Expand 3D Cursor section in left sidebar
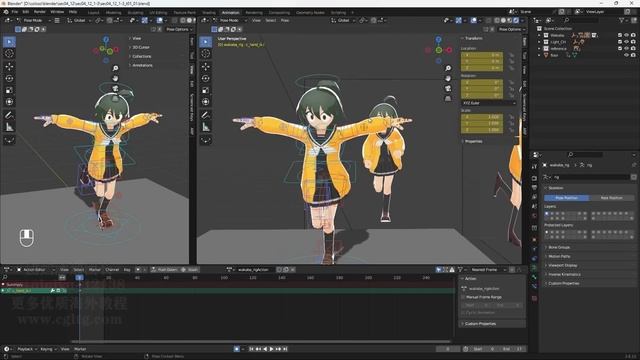Viewport: 640px width, 360px height. click(140, 47)
